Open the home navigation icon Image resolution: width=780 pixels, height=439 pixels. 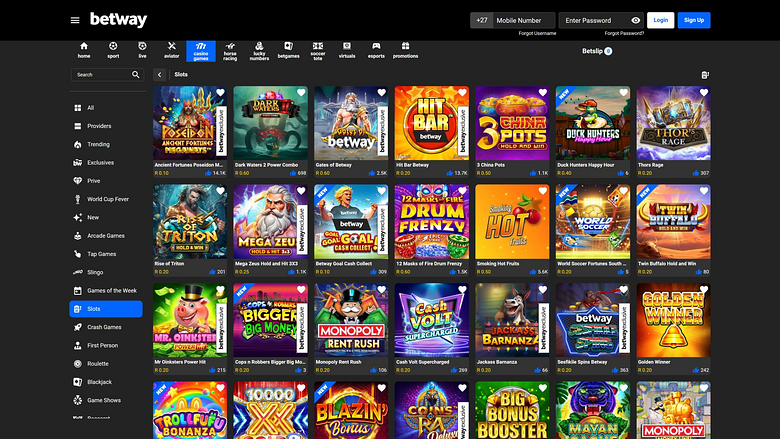pyautogui.click(x=84, y=51)
